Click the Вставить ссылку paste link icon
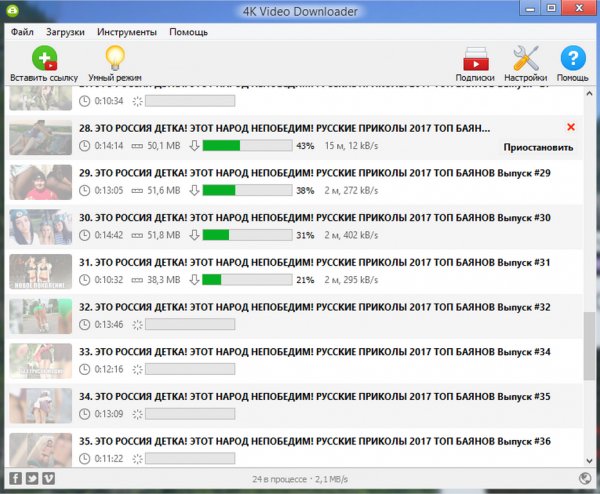 tap(44, 58)
